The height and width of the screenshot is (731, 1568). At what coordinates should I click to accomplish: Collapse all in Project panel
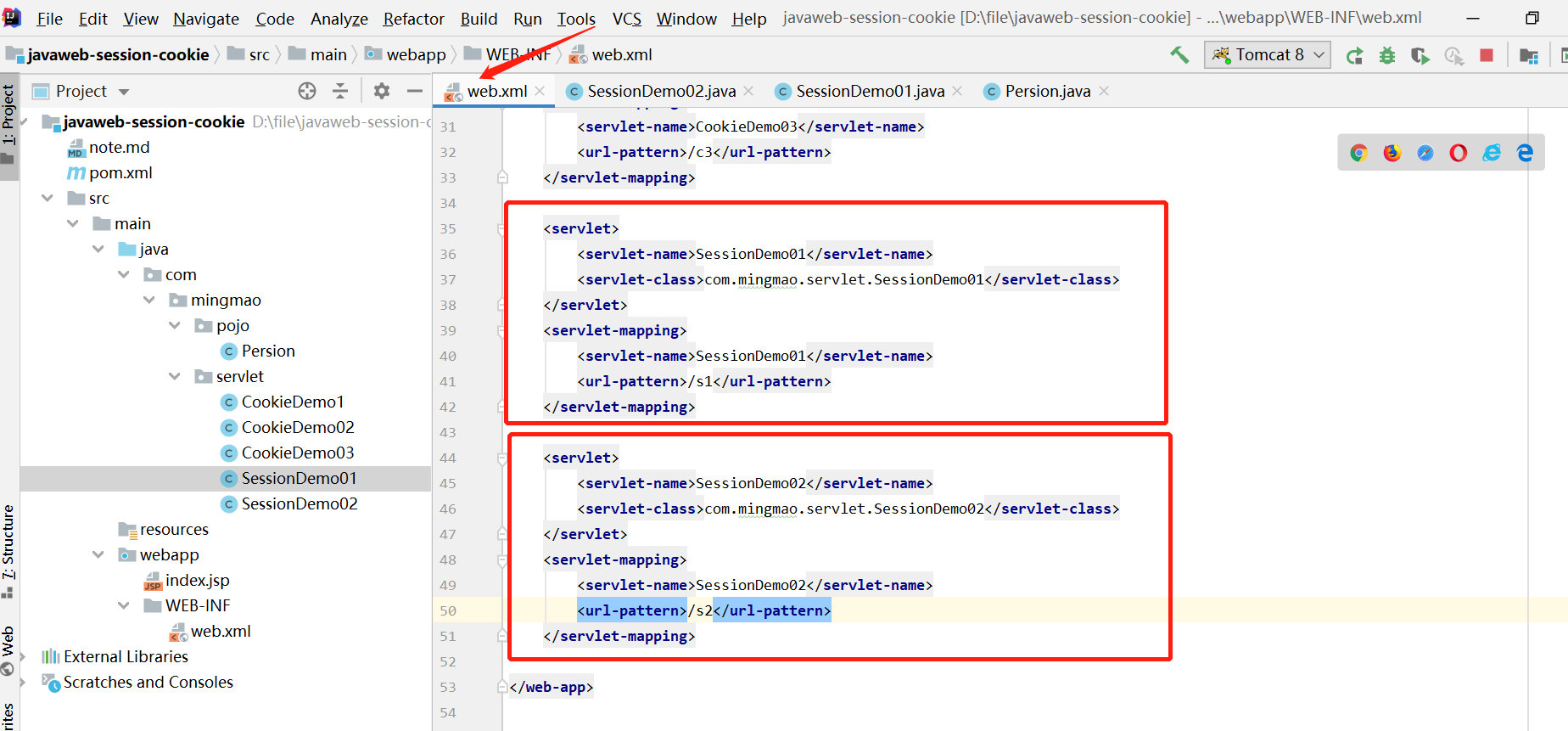click(340, 91)
